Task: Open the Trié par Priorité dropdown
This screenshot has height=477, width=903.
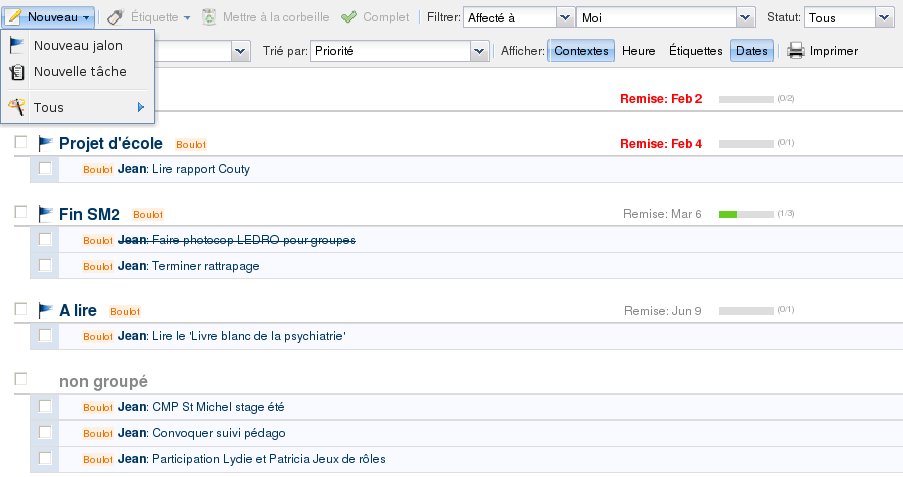Action: tap(480, 51)
